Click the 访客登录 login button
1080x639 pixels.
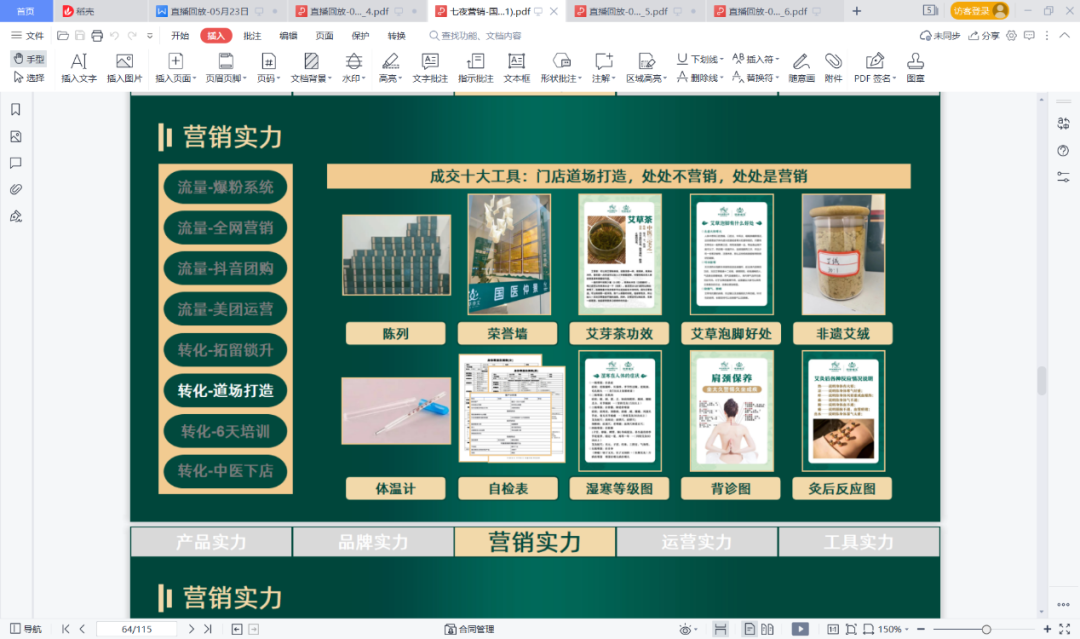[x=979, y=10]
